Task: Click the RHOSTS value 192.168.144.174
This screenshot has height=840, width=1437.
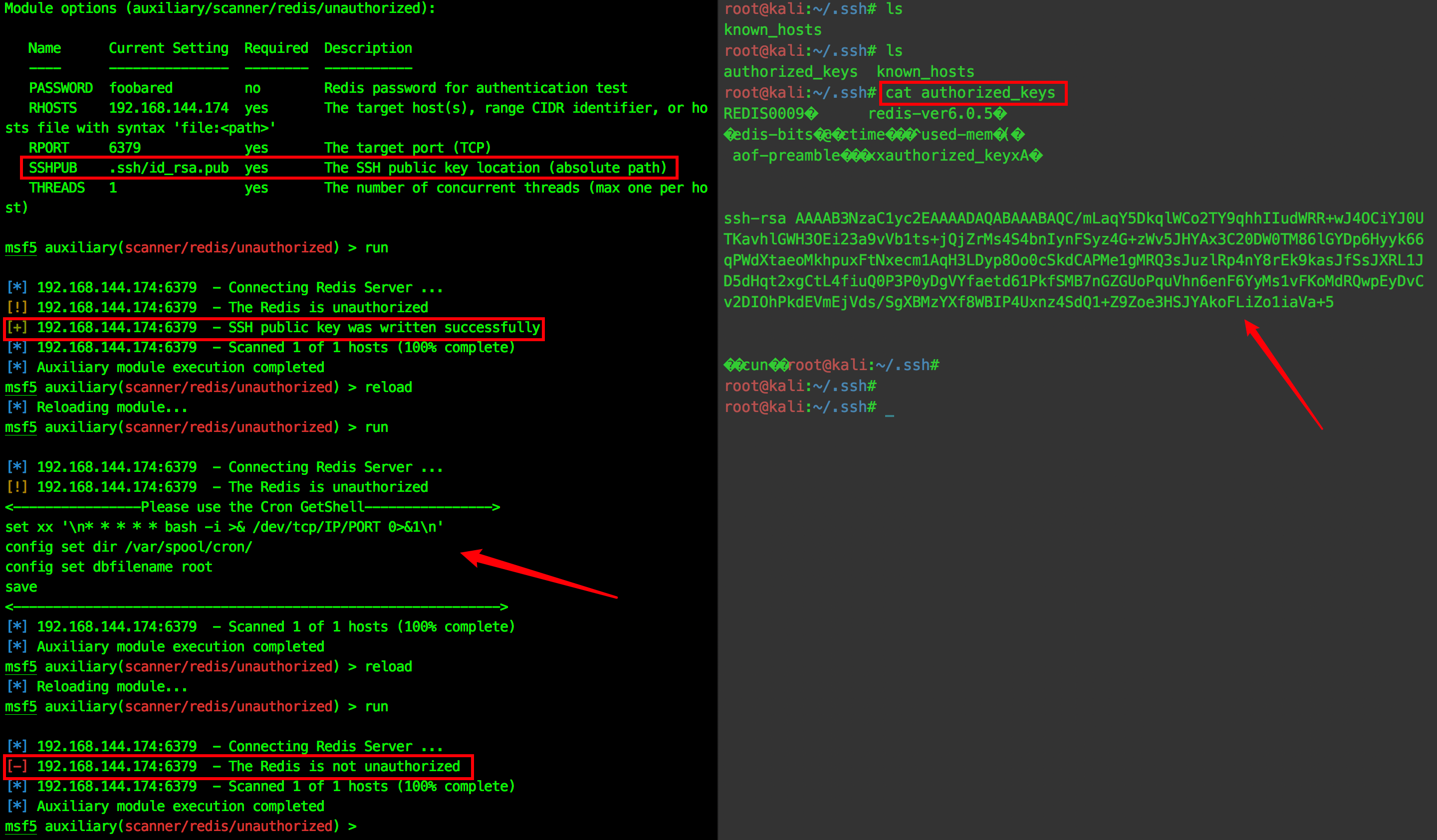Action: pos(168,108)
